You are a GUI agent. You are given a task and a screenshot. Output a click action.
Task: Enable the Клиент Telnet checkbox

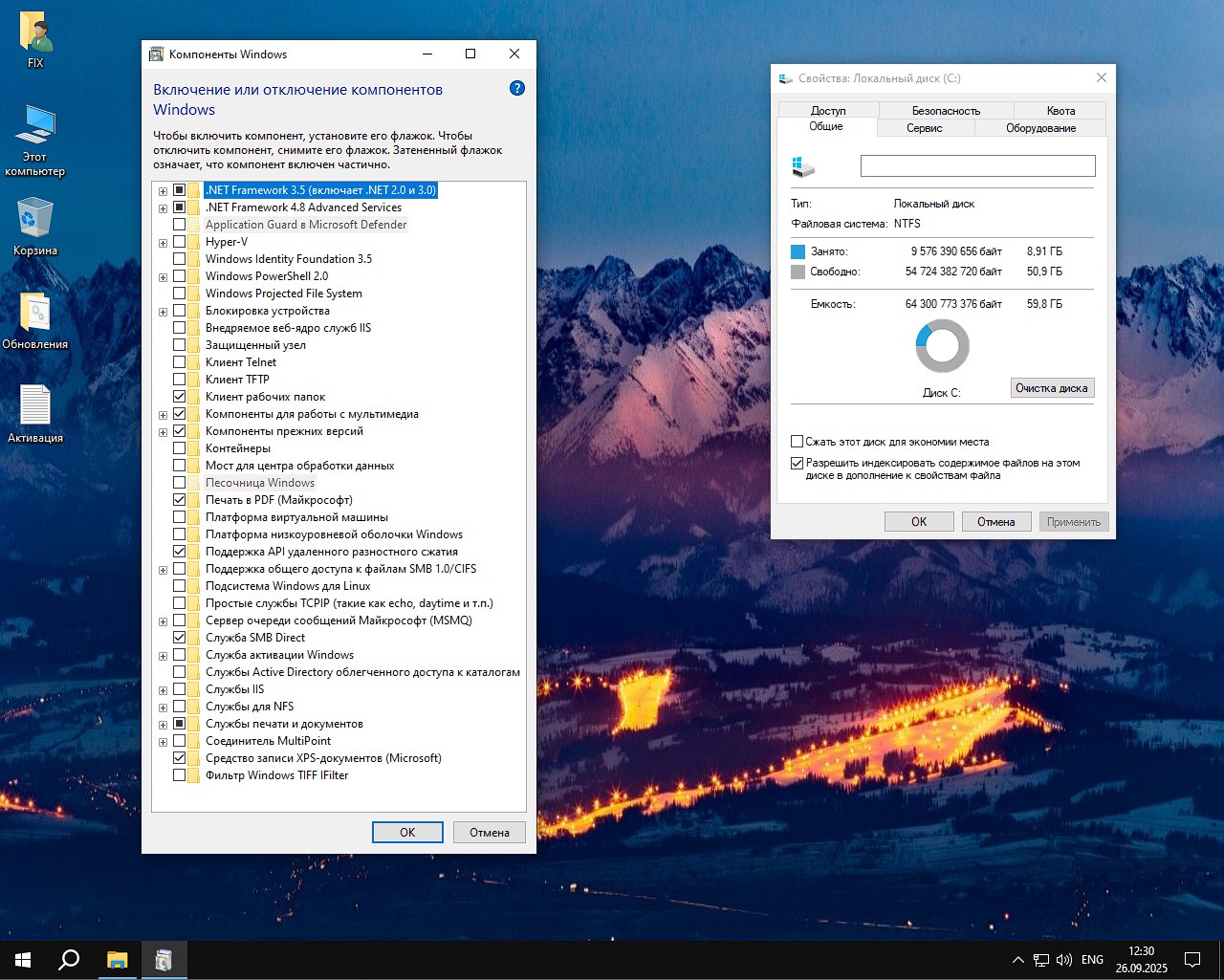[179, 362]
